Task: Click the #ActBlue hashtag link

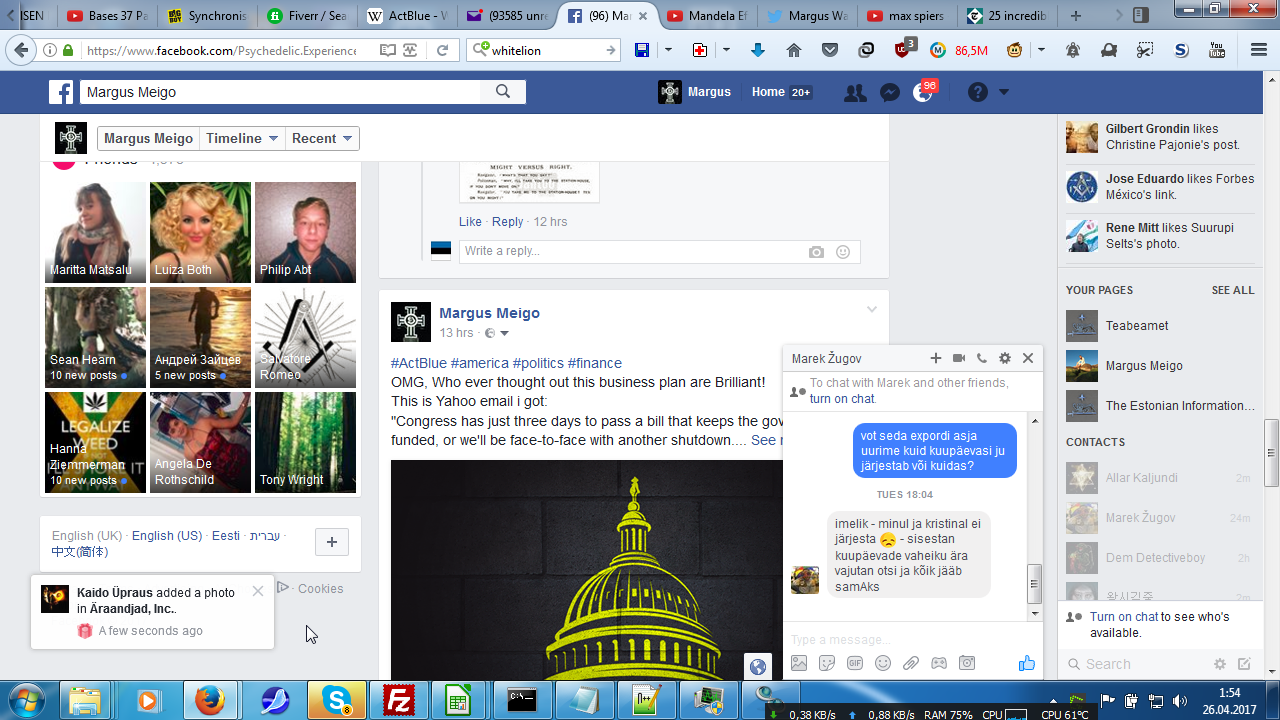Action: tap(419, 363)
